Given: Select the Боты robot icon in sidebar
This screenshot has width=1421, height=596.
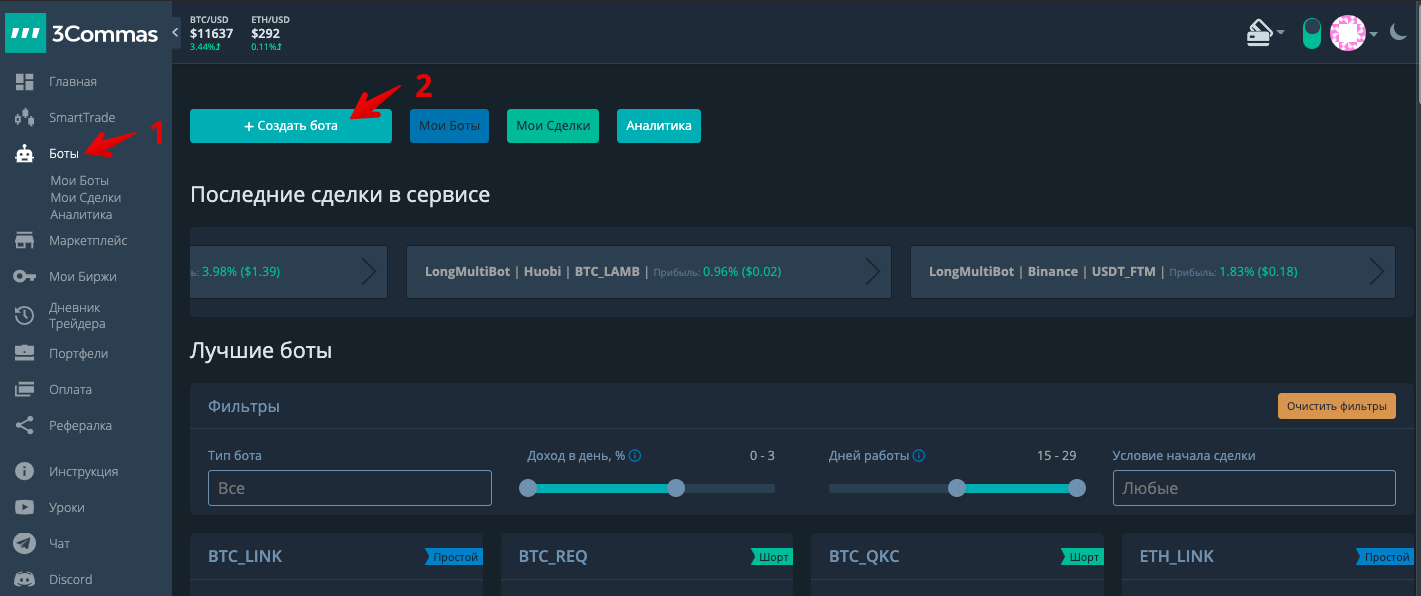Looking at the screenshot, I should 25,154.
